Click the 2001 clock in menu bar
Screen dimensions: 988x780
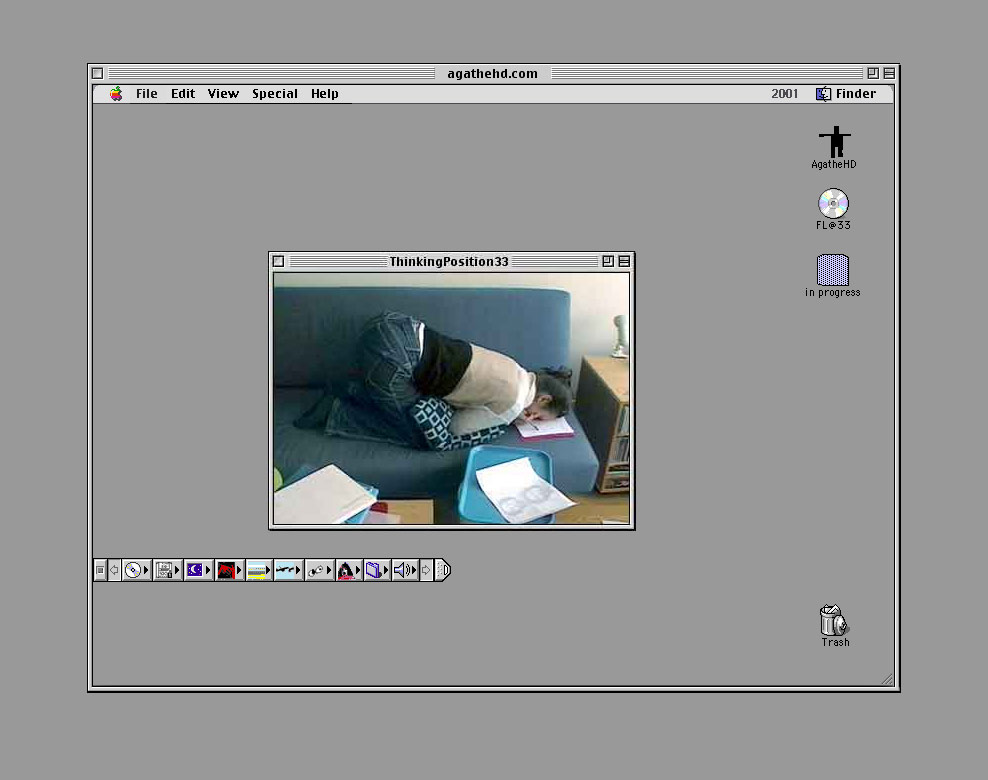[x=784, y=94]
